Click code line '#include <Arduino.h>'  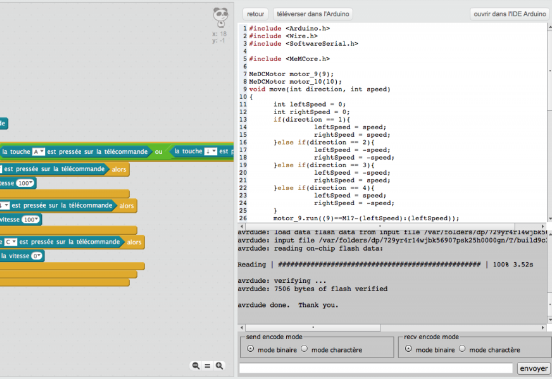[289, 29]
